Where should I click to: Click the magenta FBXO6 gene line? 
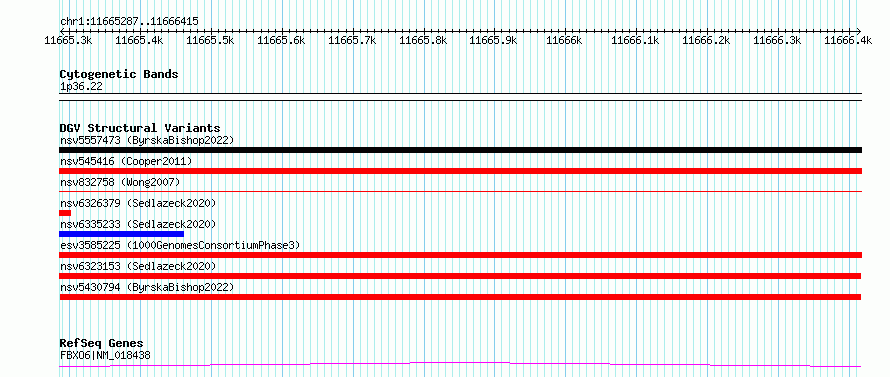point(460,365)
